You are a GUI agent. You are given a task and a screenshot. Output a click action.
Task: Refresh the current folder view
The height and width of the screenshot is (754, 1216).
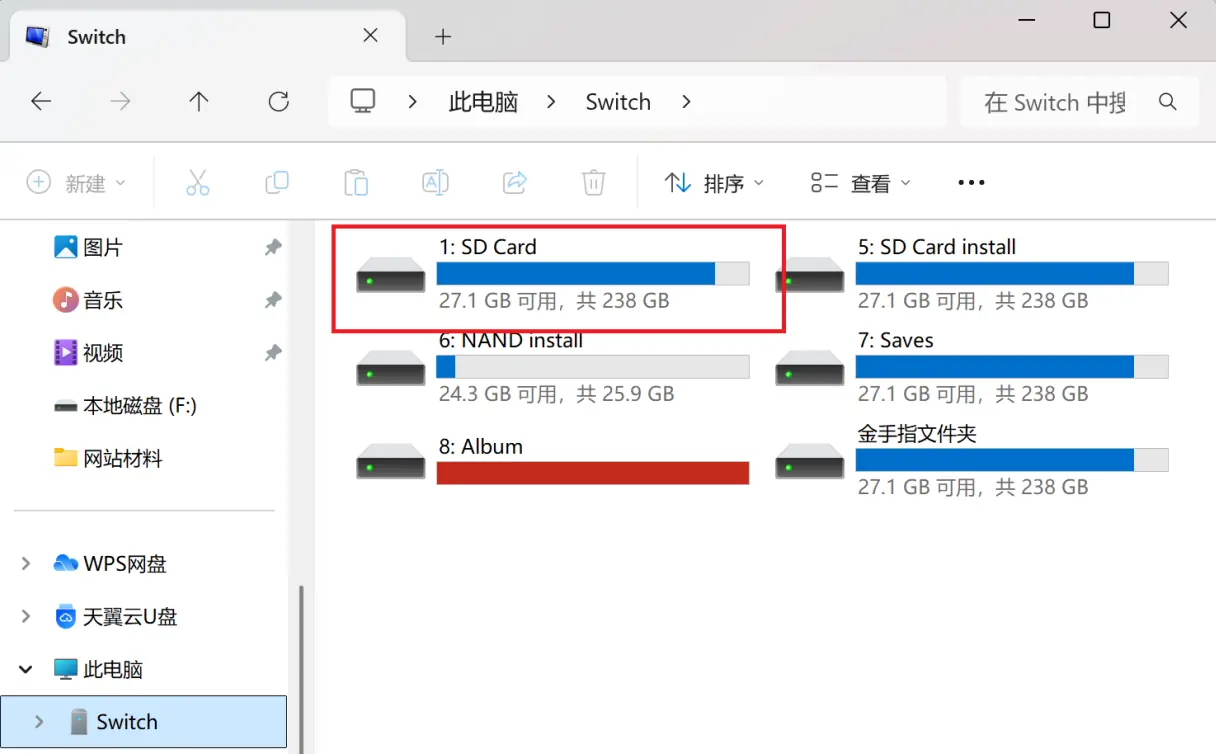[279, 101]
